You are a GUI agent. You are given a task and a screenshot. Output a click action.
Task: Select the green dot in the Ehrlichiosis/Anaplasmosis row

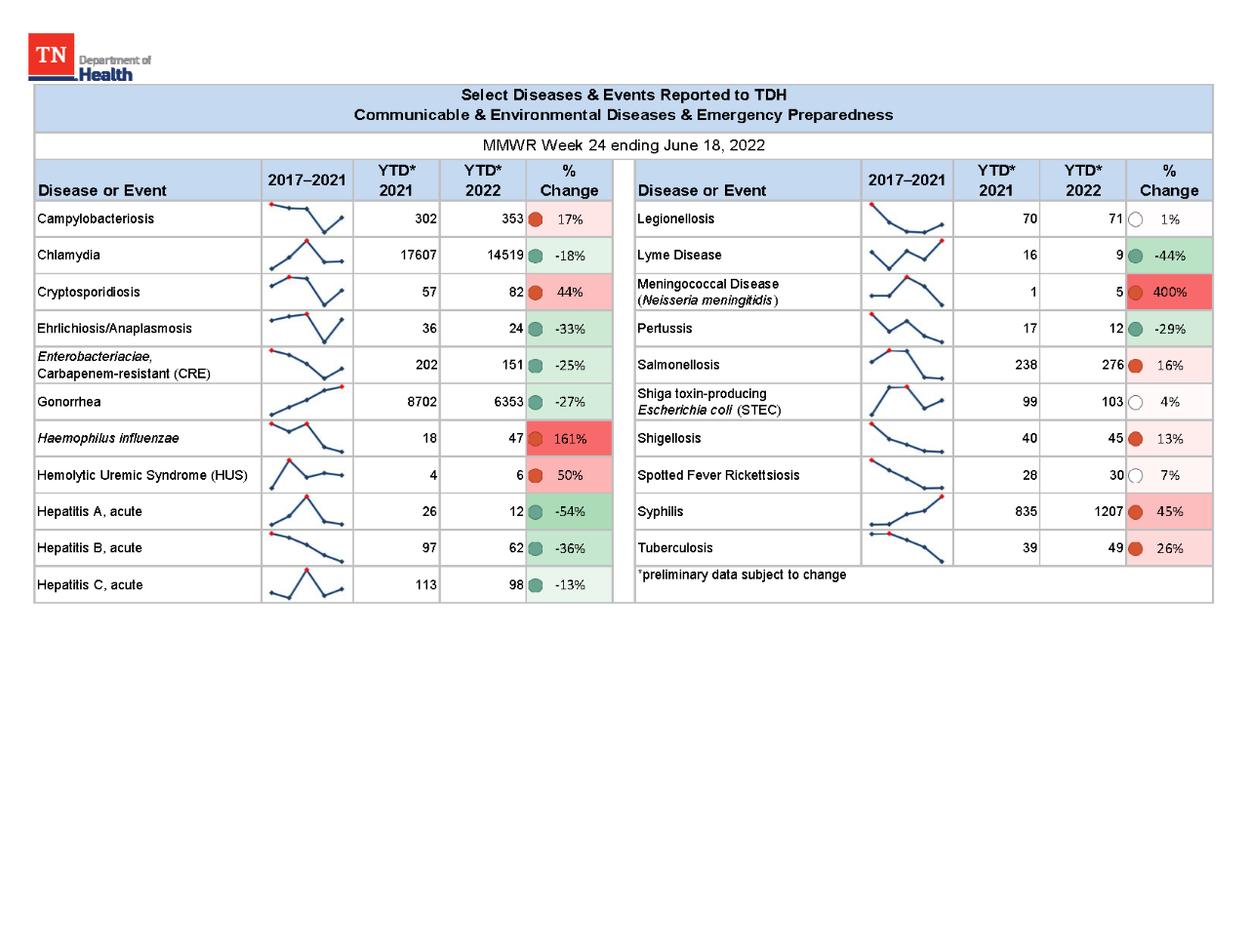[536, 329]
